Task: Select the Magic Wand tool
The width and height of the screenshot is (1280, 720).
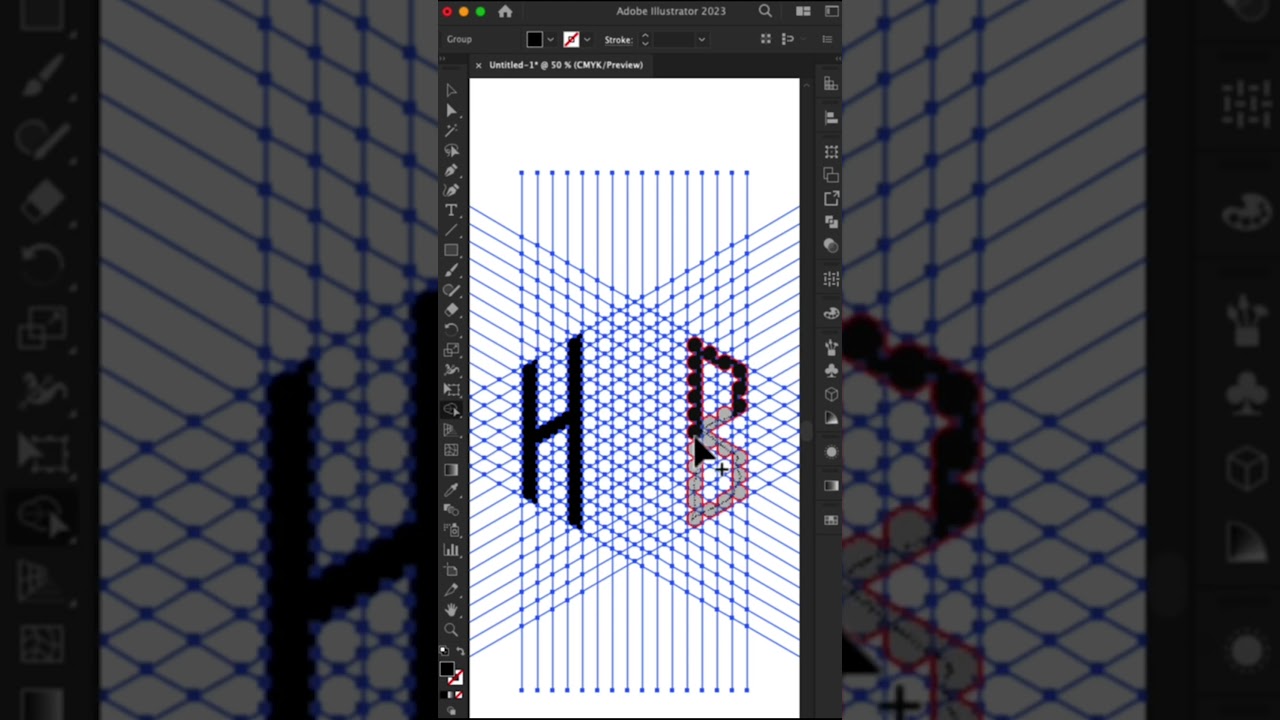Action: pos(451,130)
